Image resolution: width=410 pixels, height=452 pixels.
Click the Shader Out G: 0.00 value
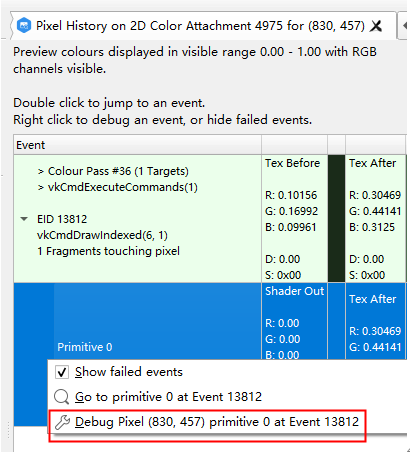(283, 339)
